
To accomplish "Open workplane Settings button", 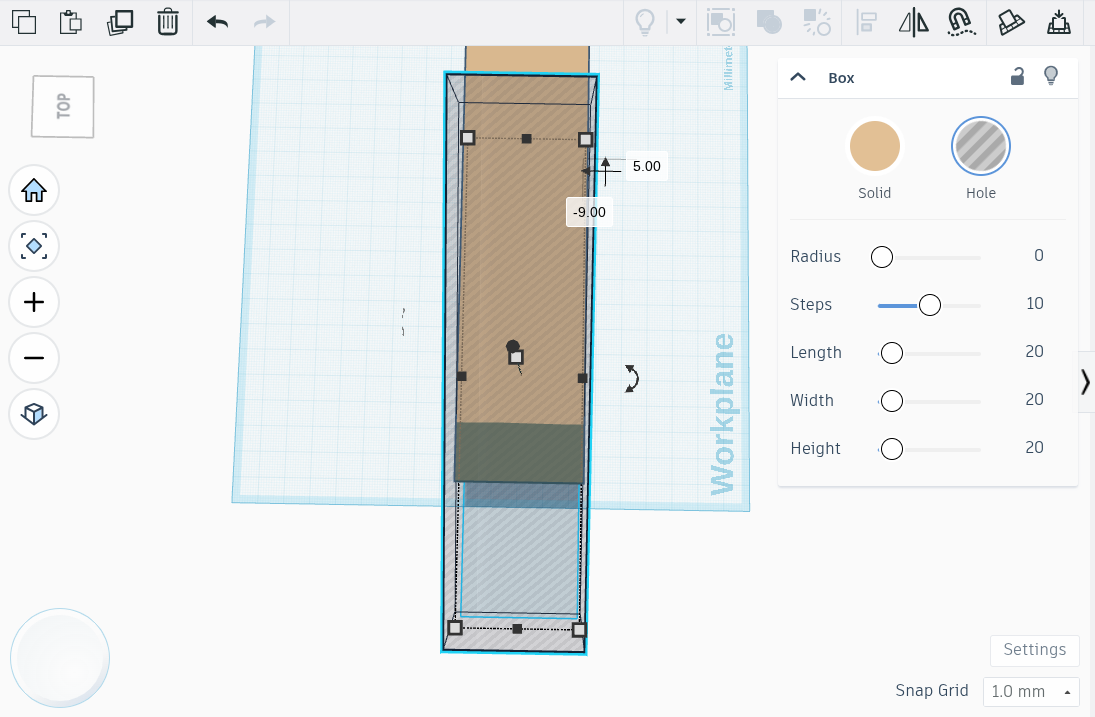I will (1034, 650).
